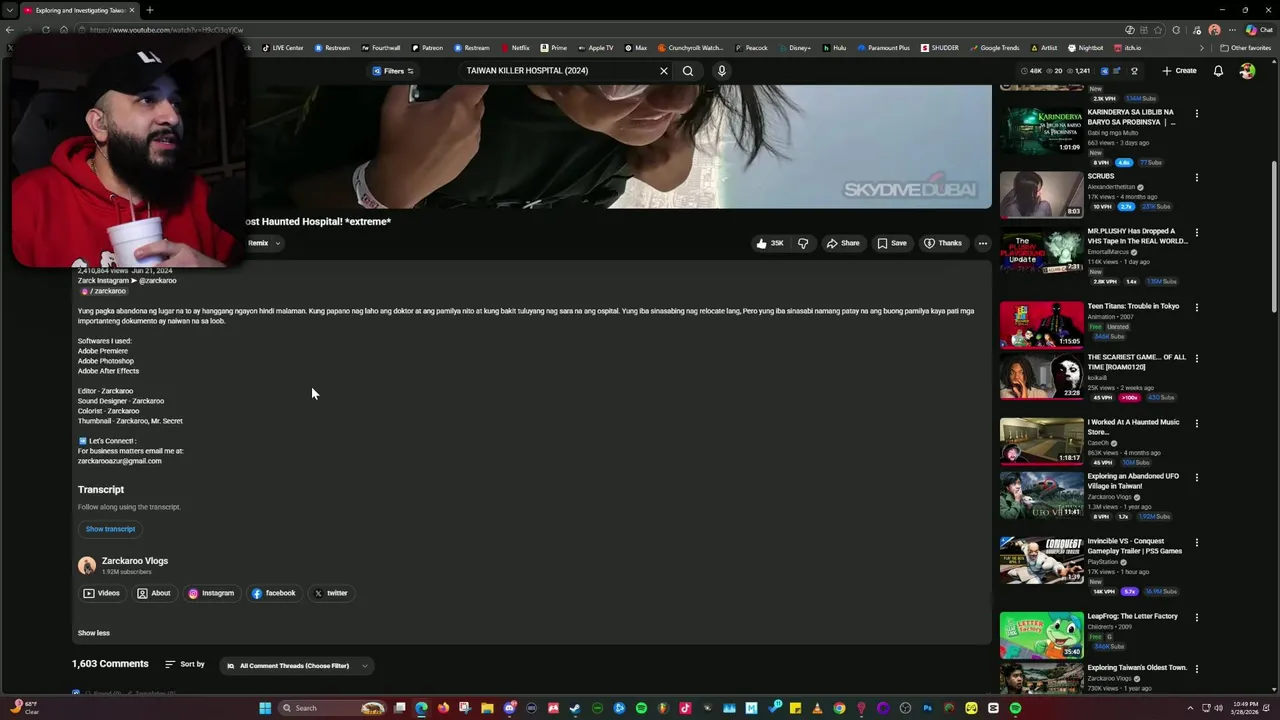Open Zarckaroo Vlogs channel name

135,561
